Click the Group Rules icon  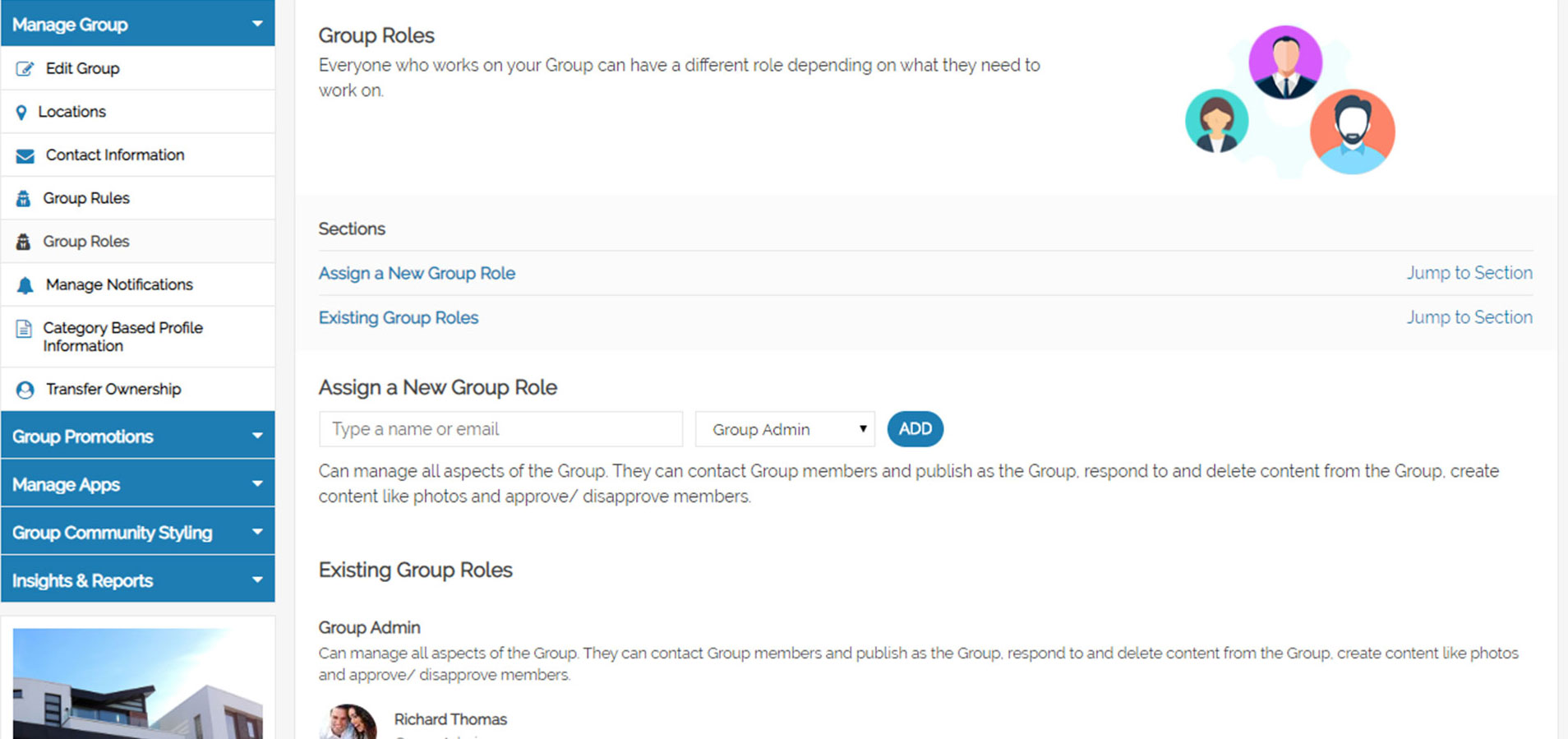[x=23, y=199]
